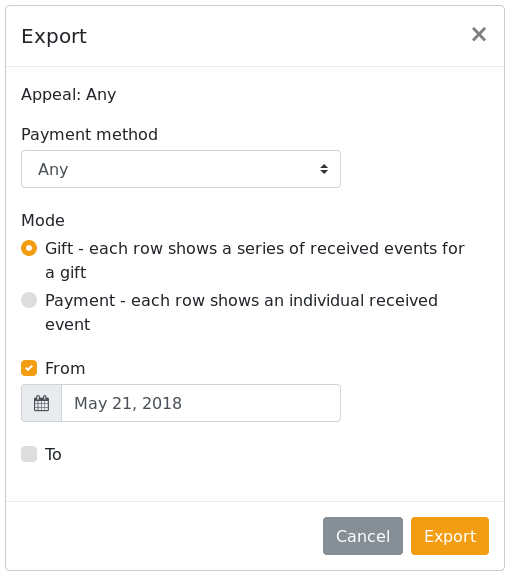
Task: Click the To label text
Action: (x=53, y=454)
